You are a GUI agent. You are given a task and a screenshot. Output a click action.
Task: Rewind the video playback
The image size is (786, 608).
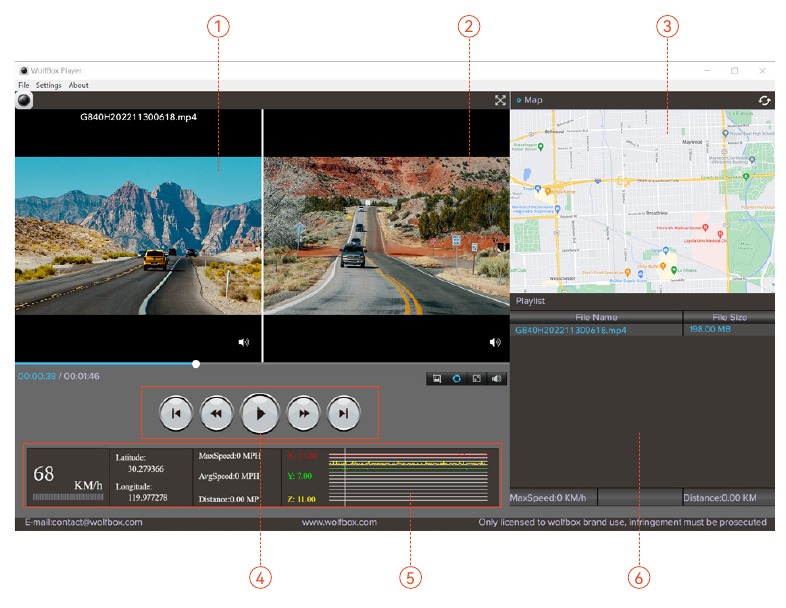point(216,412)
